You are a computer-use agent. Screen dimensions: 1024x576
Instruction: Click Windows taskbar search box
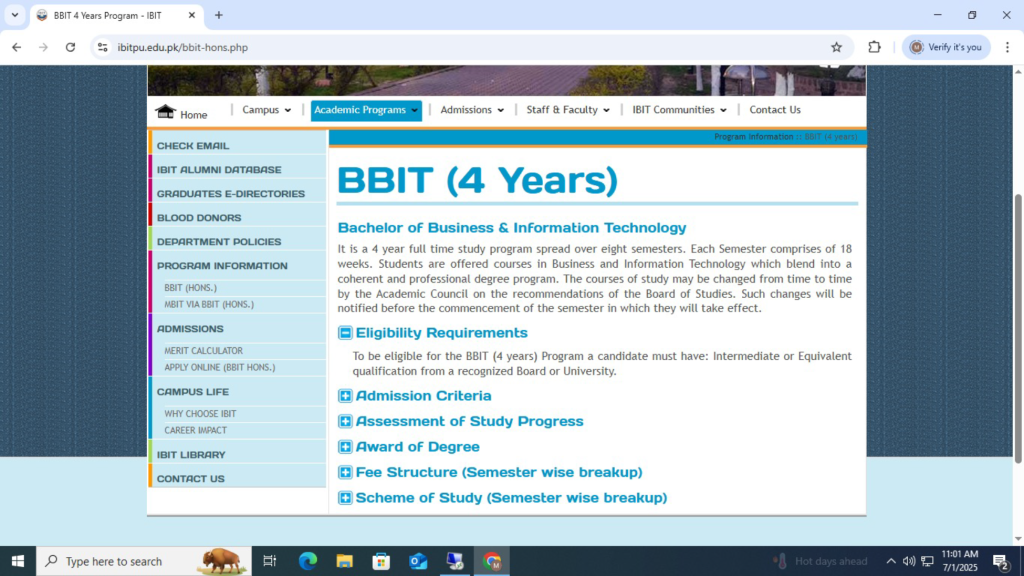click(144, 561)
